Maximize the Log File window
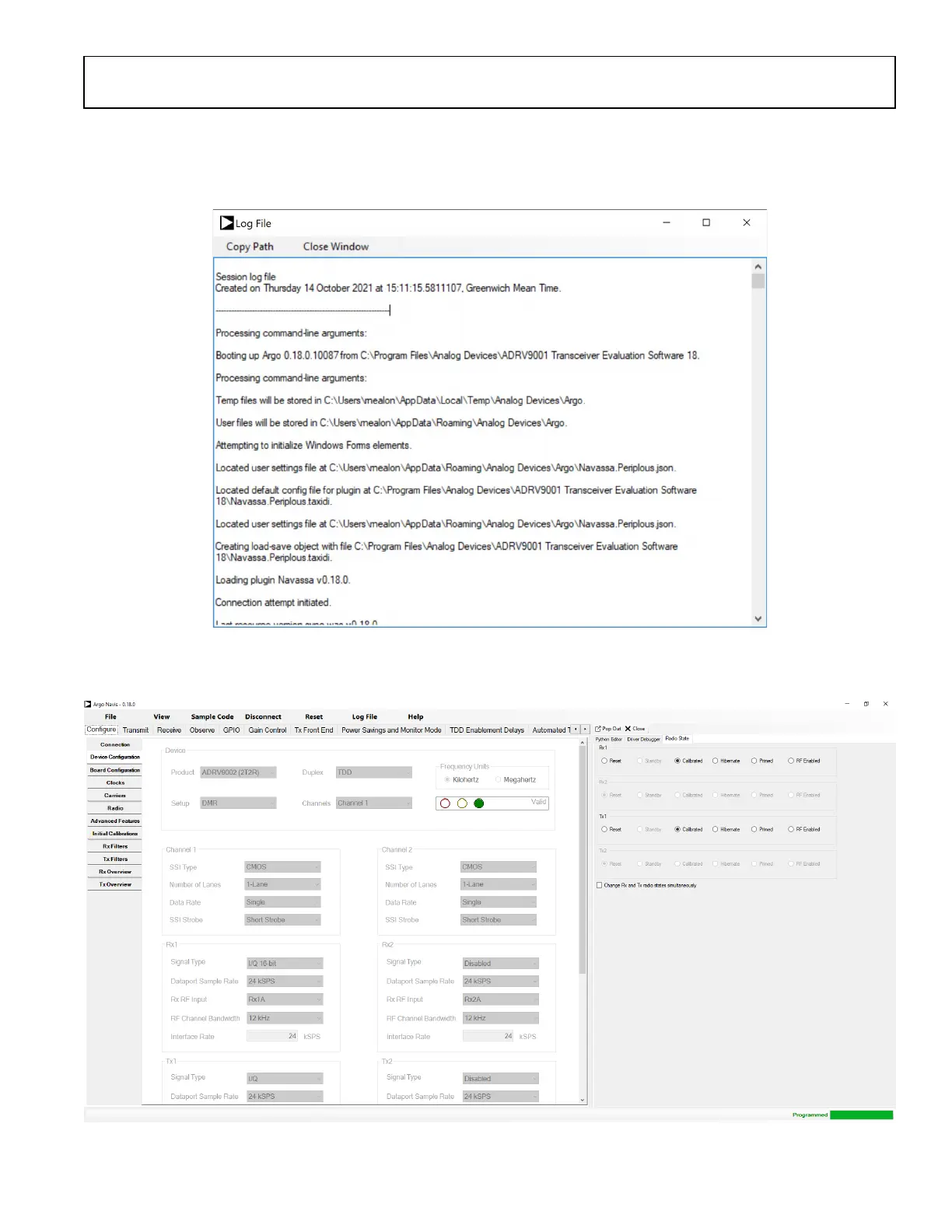Viewport: 952px width, 1232px height. click(x=706, y=222)
